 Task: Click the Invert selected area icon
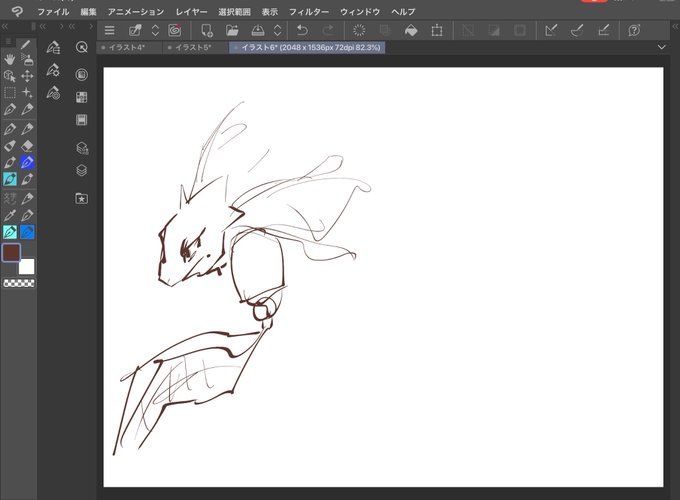tap(494, 30)
